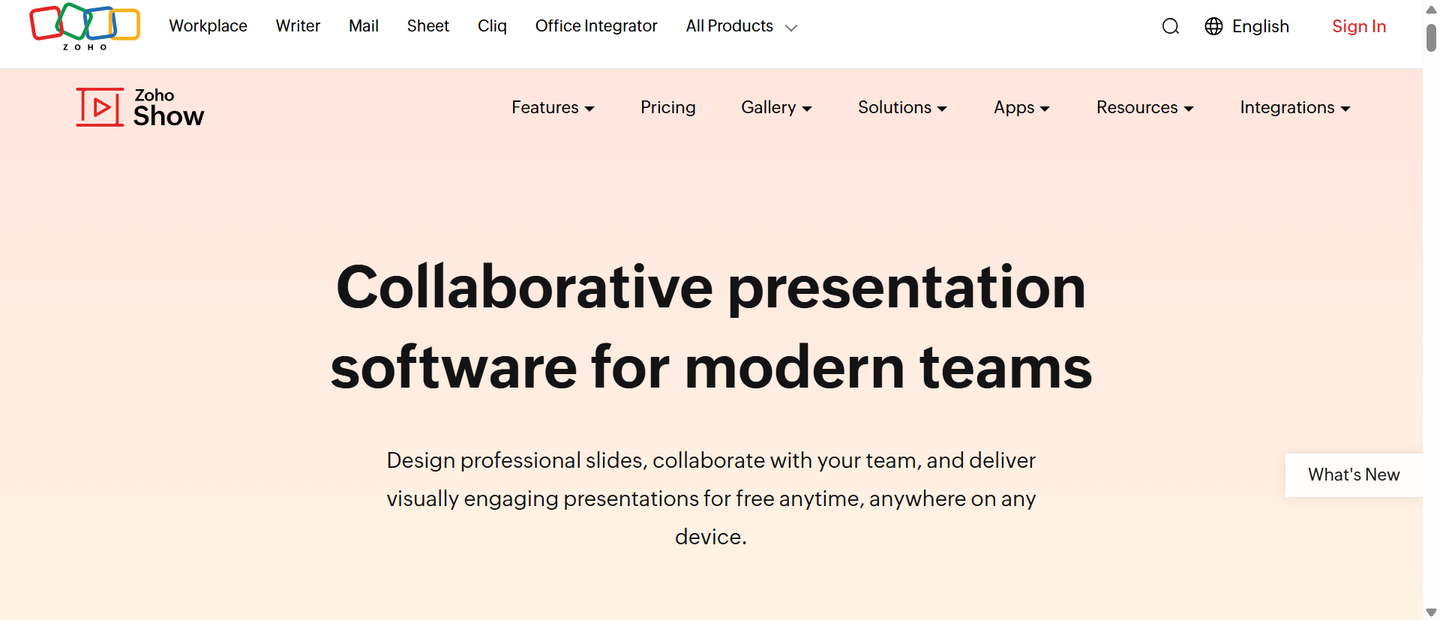Click the Sign In link

click(x=1359, y=26)
